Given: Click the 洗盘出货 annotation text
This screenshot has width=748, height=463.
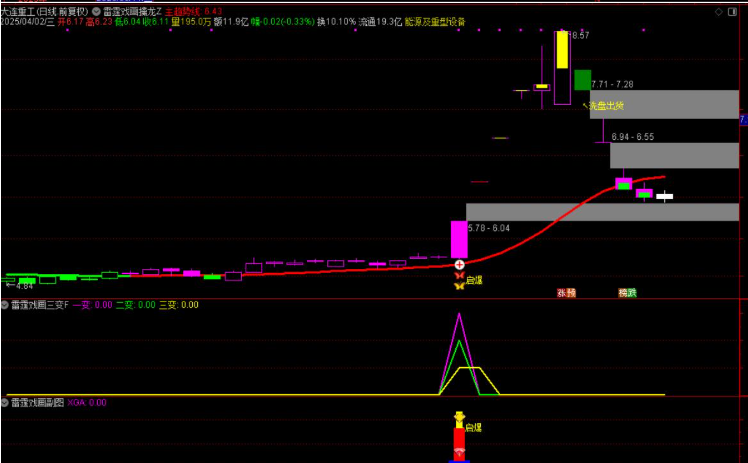Looking at the screenshot, I should pyautogui.click(x=604, y=104).
